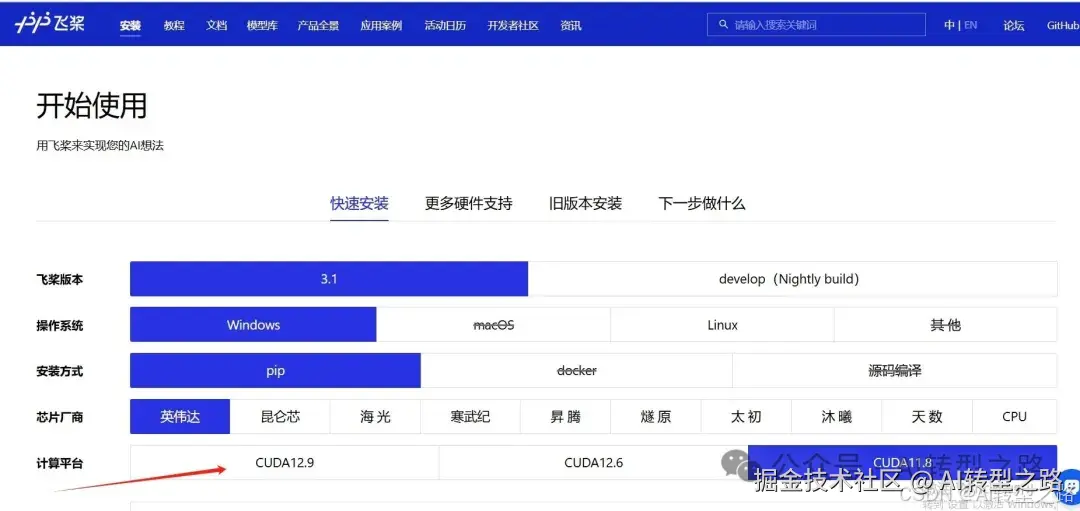The width and height of the screenshot is (1080, 511).
Task: Open the 应用案例 nav item
Action: (x=381, y=25)
